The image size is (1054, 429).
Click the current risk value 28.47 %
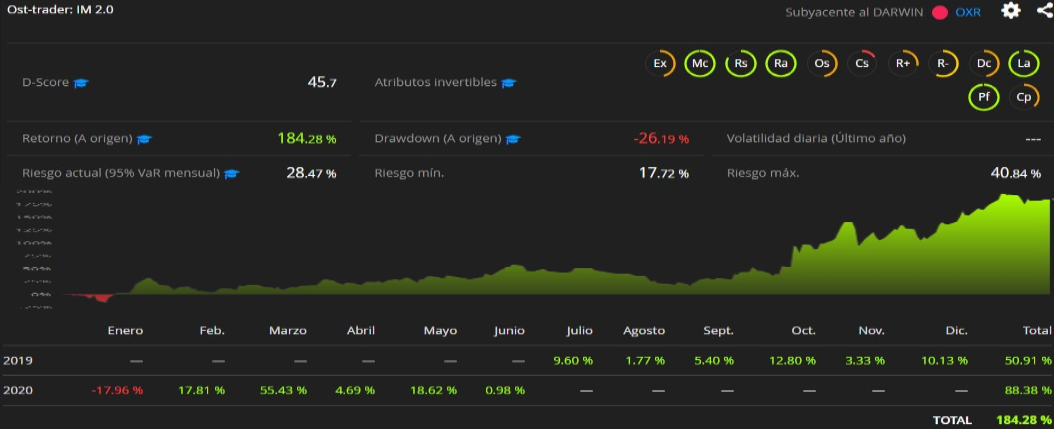tap(311, 173)
